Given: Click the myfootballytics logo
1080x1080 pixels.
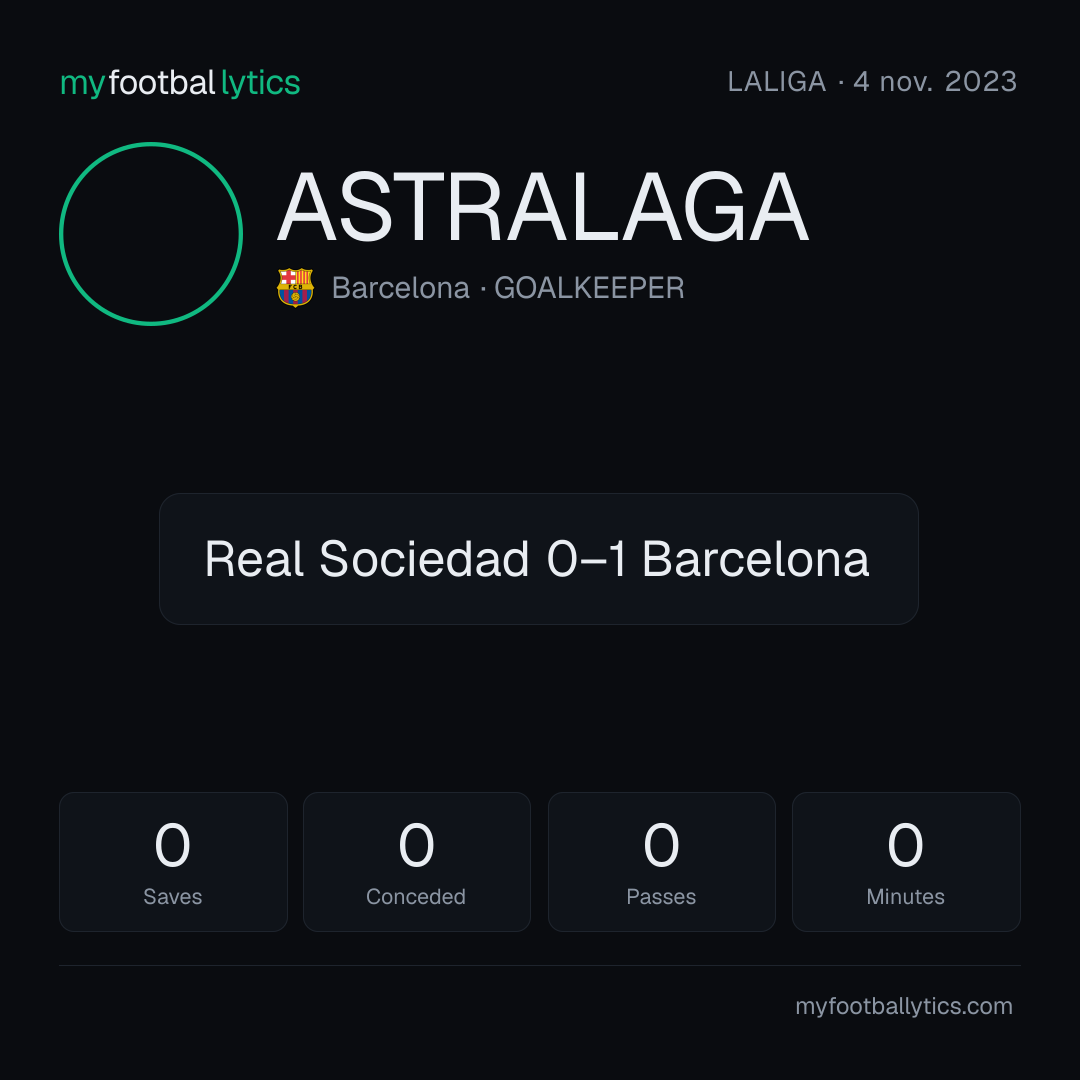Looking at the screenshot, I should pos(180,83).
